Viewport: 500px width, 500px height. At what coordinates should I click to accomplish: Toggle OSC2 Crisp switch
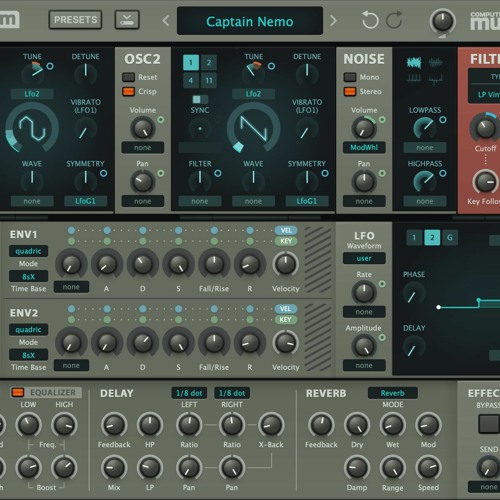(x=128, y=91)
